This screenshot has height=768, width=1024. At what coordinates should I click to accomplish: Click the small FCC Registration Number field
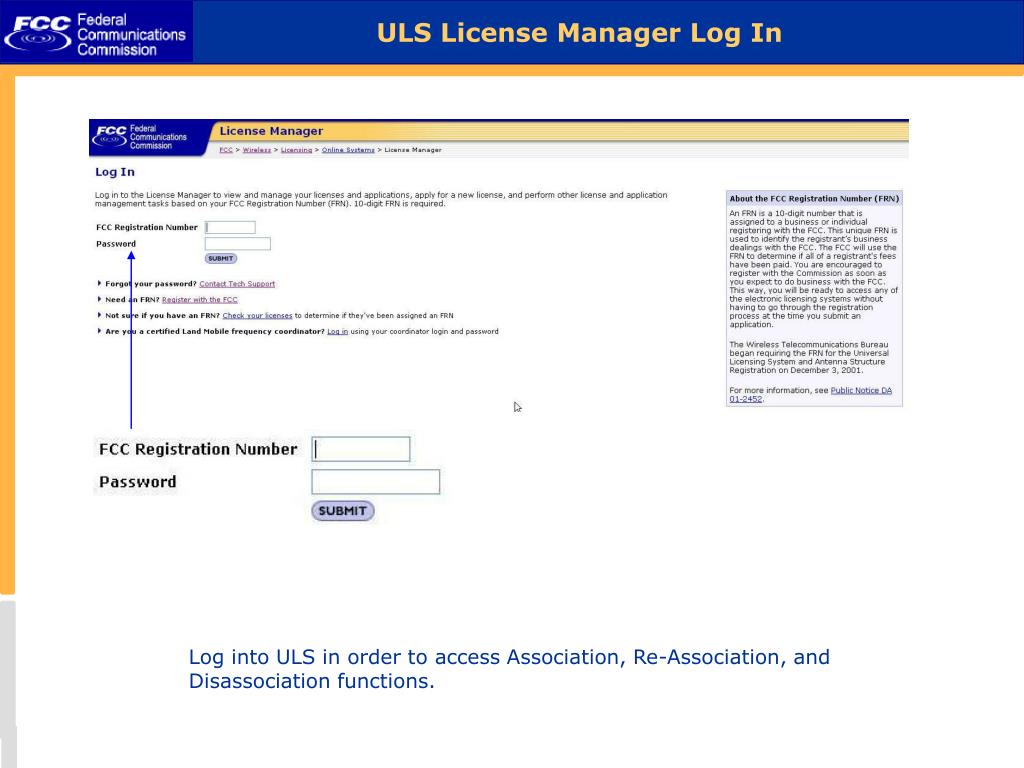[x=230, y=227]
